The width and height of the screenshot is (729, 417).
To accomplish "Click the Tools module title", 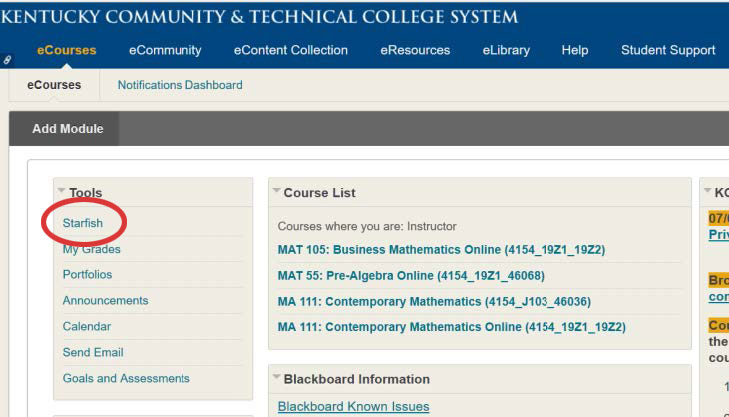I will pyautogui.click(x=86, y=192).
